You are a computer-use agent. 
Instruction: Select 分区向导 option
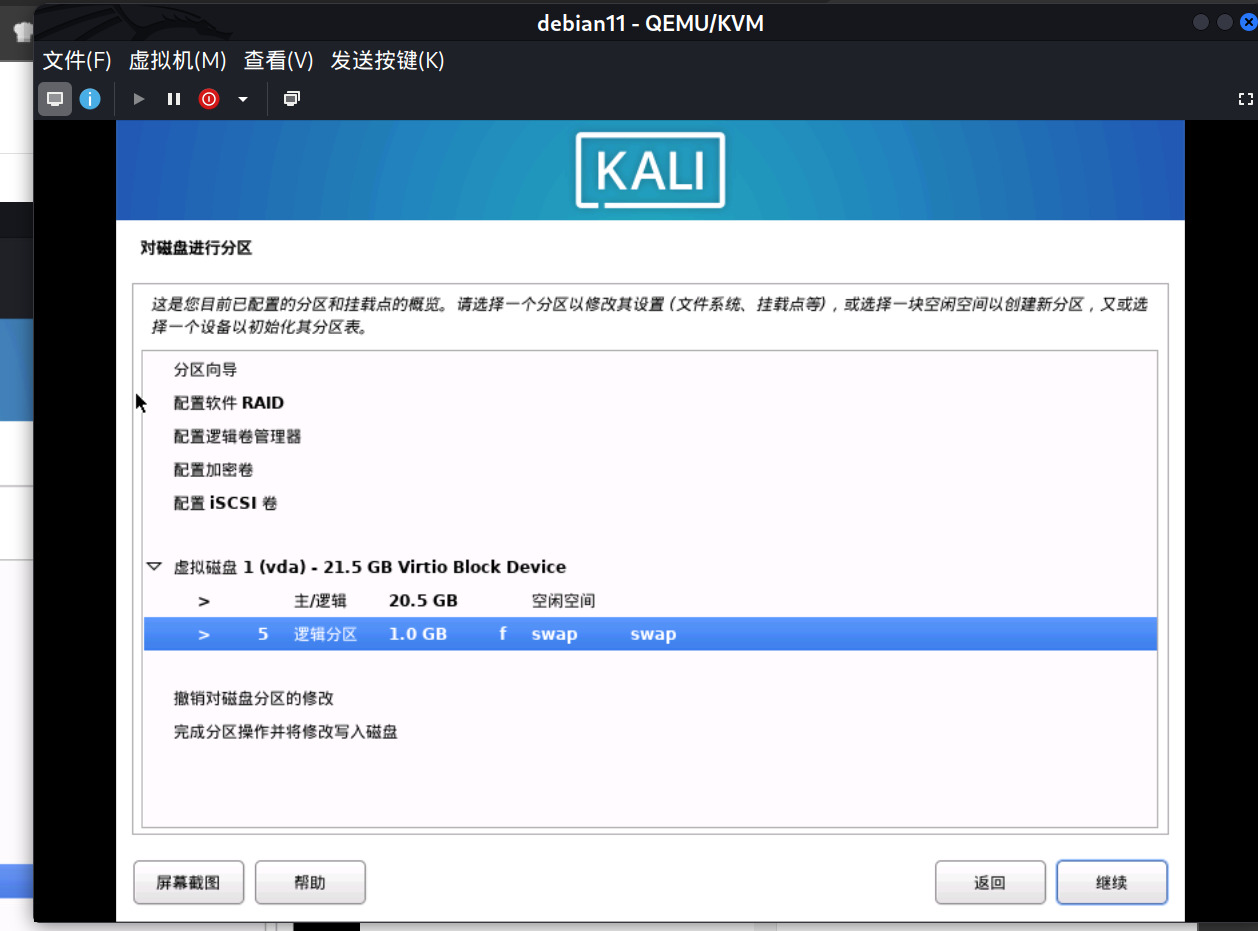[x=650, y=370]
